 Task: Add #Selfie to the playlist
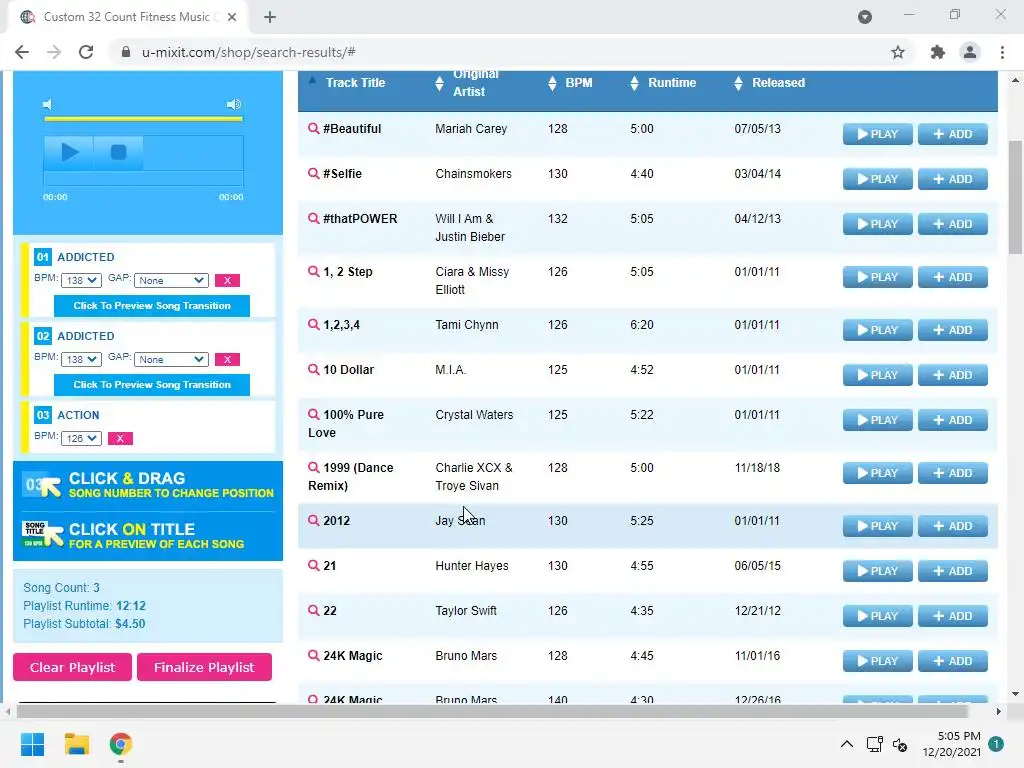(953, 179)
